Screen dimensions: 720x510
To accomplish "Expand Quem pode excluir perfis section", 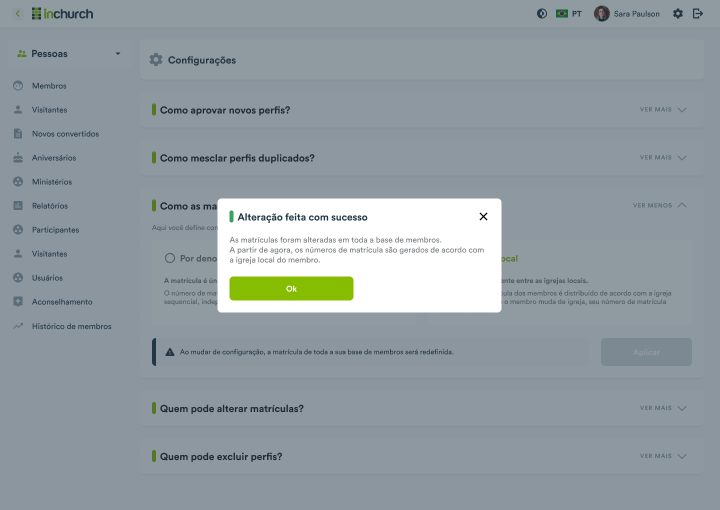I will point(663,456).
